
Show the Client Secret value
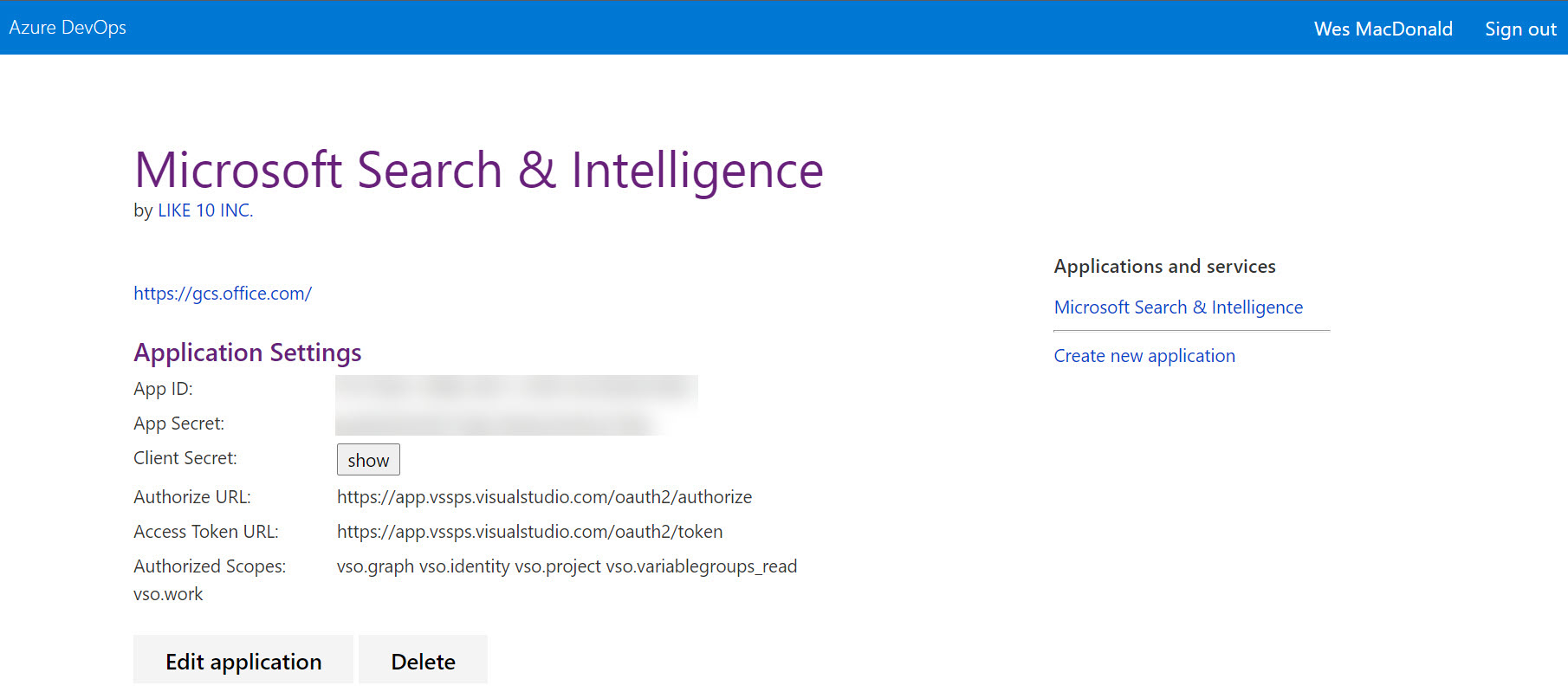coord(368,460)
